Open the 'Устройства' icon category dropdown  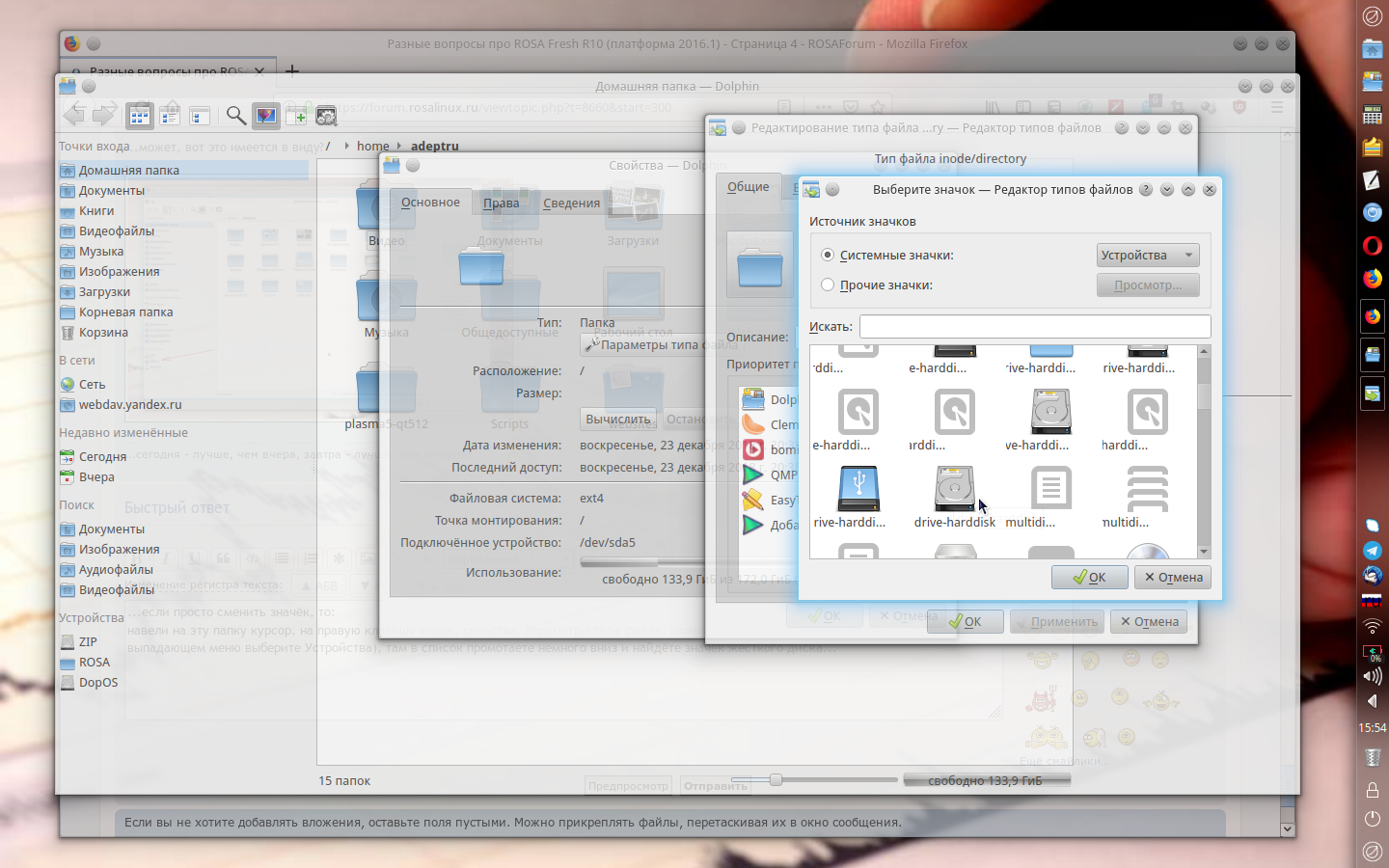[1147, 256]
